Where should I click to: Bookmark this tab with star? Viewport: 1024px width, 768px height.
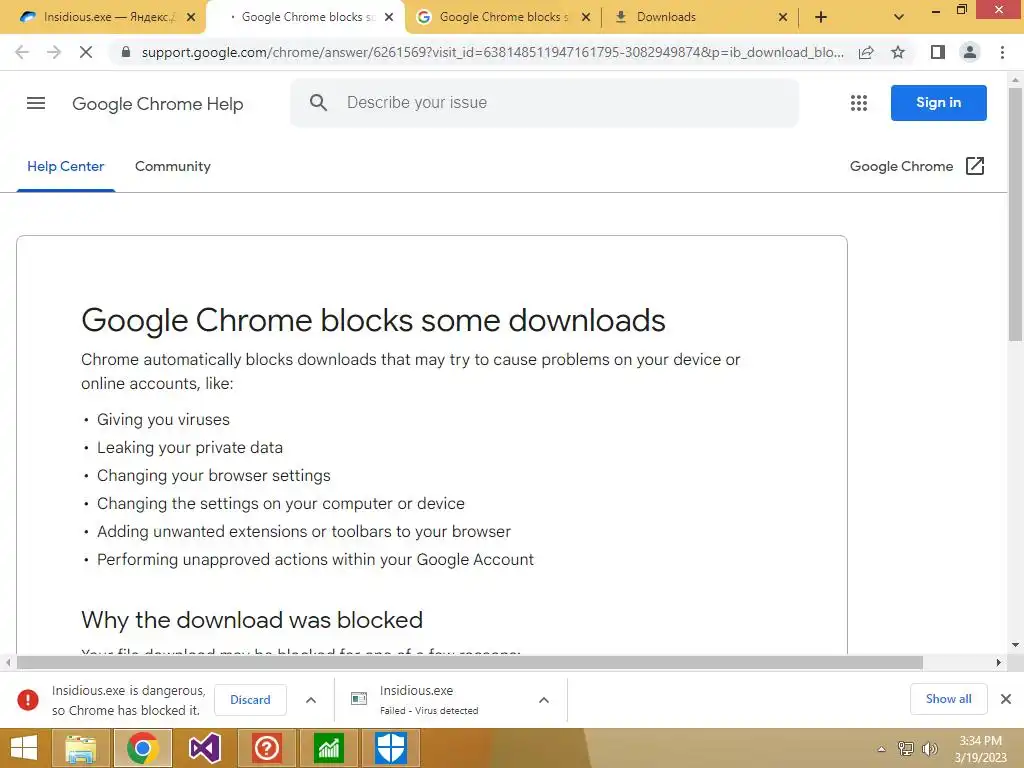(898, 52)
